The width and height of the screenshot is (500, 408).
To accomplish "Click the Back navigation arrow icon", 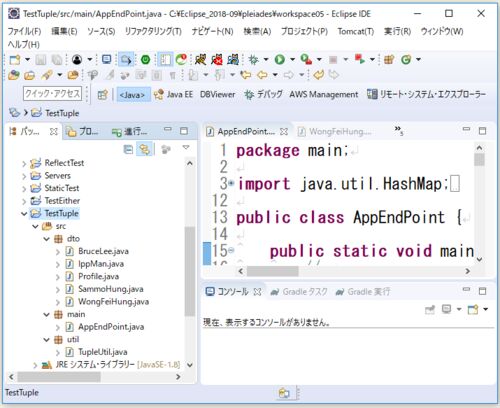I will 262,75.
